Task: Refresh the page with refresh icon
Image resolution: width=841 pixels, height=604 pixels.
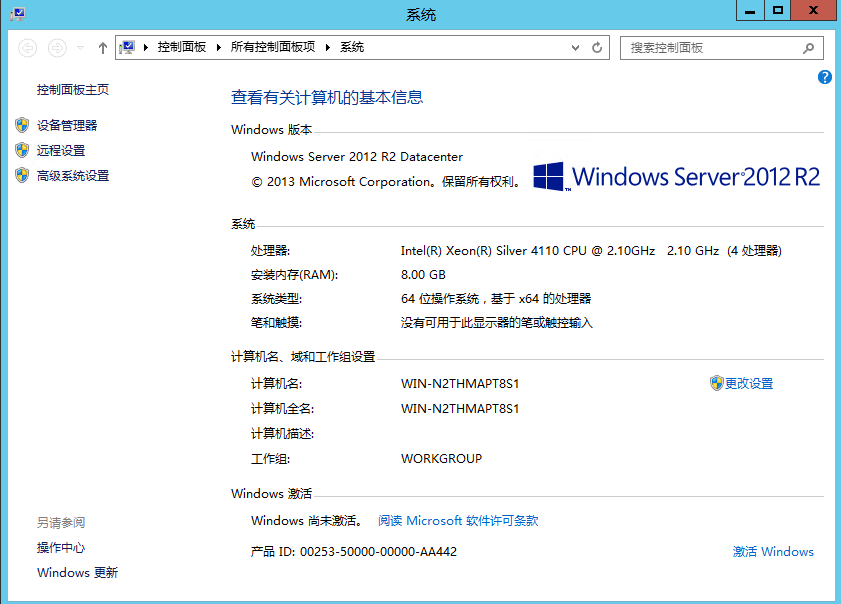Action: tap(597, 48)
